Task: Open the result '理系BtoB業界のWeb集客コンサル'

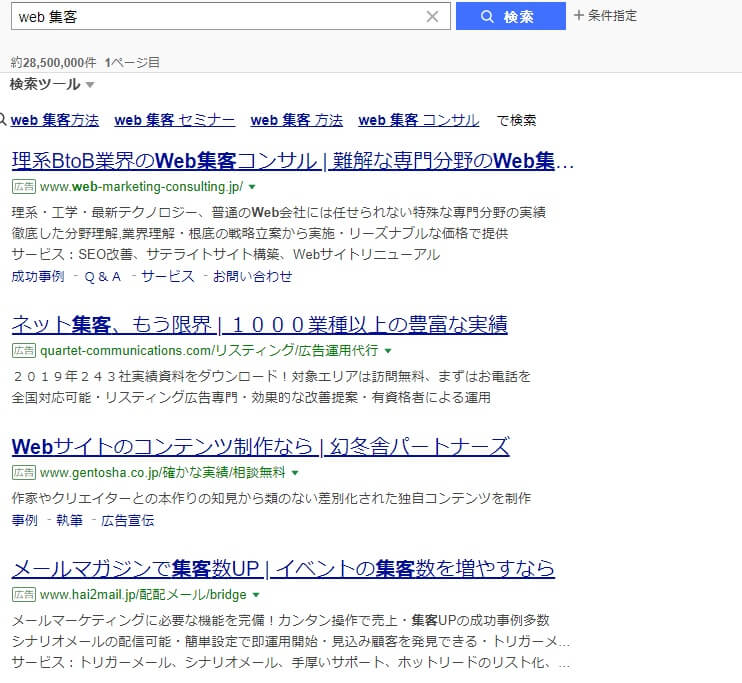Action: pyautogui.click(x=292, y=161)
